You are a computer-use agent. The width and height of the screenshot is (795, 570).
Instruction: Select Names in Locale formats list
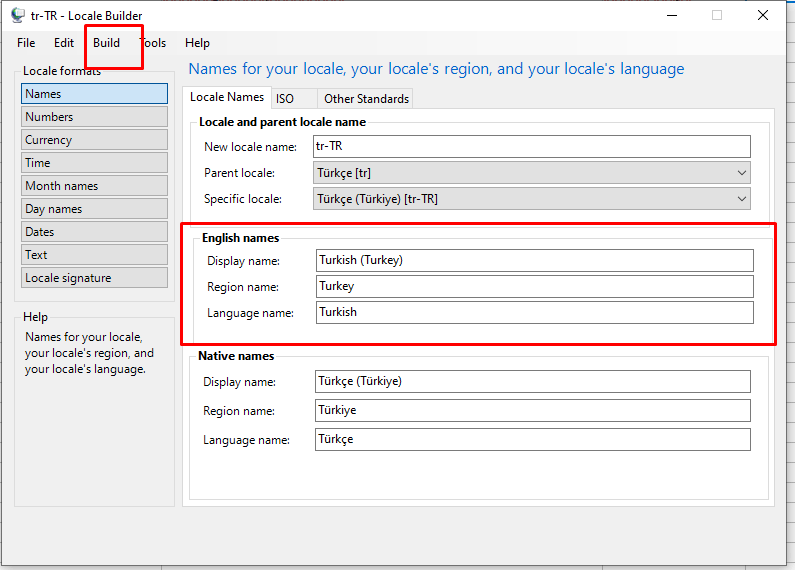(94, 94)
